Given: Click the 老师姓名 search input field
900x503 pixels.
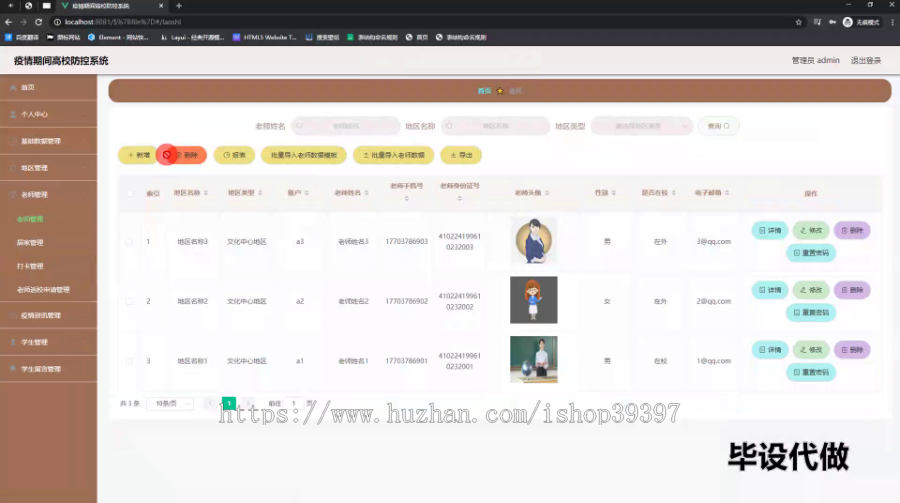Looking at the screenshot, I should (346, 126).
